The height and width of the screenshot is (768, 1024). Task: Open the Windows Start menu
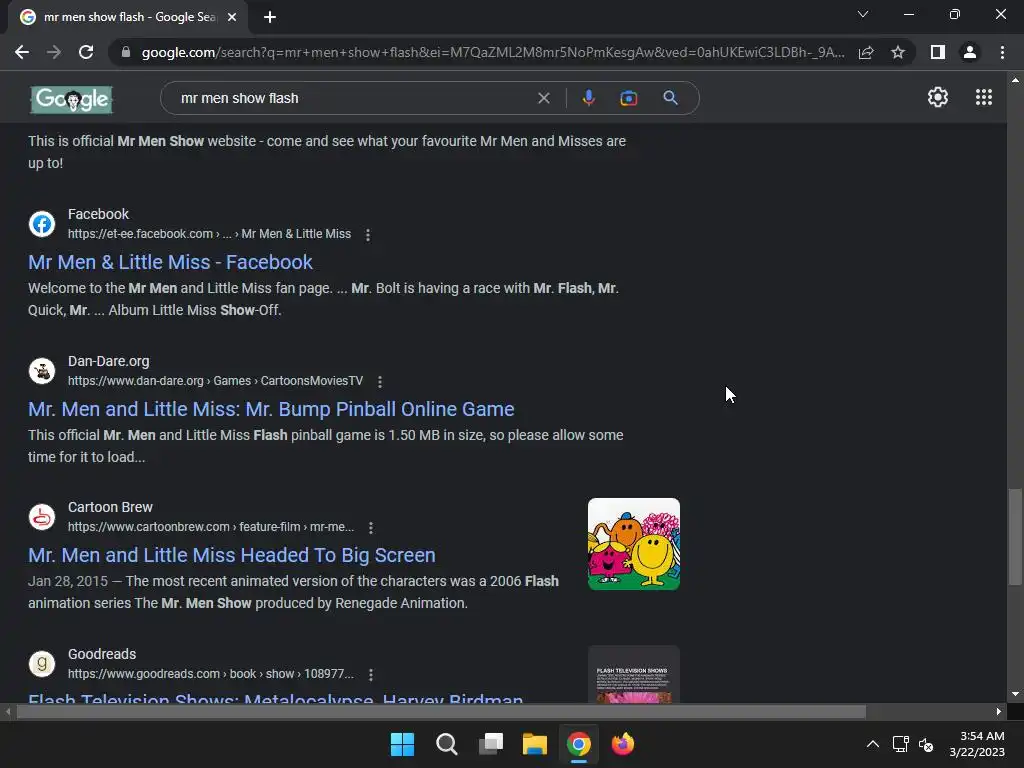(402, 744)
